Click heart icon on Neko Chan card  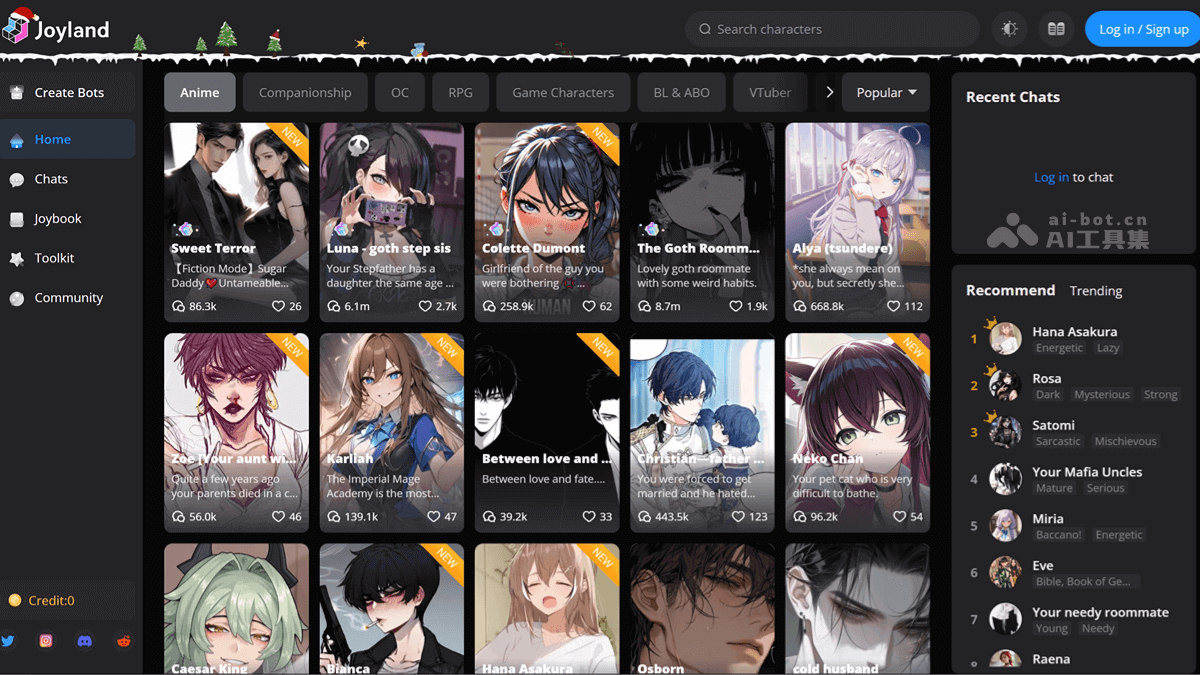tap(900, 517)
